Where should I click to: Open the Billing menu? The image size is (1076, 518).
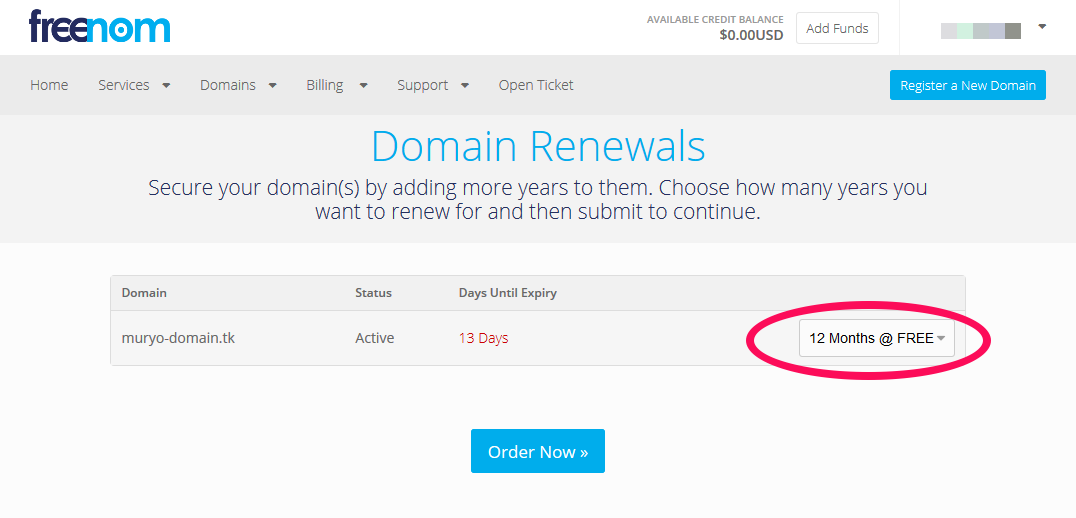337,85
